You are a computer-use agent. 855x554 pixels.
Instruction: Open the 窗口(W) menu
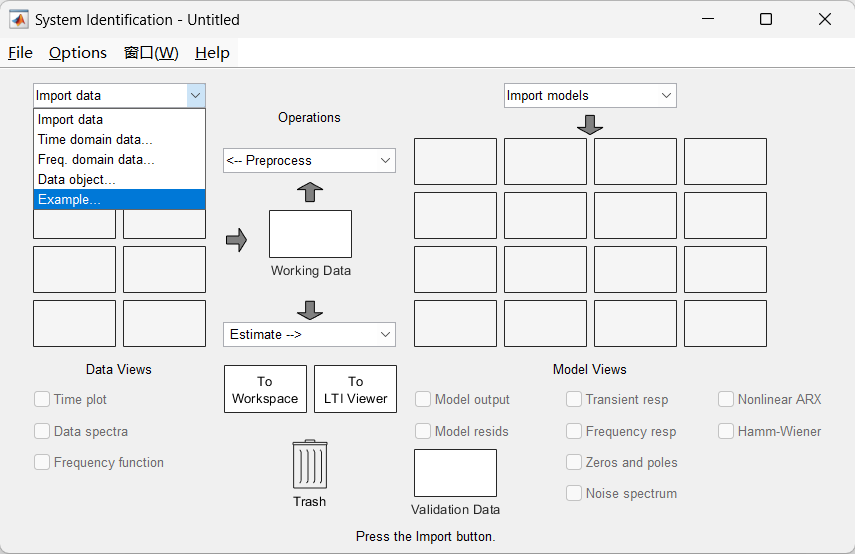[151, 53]
